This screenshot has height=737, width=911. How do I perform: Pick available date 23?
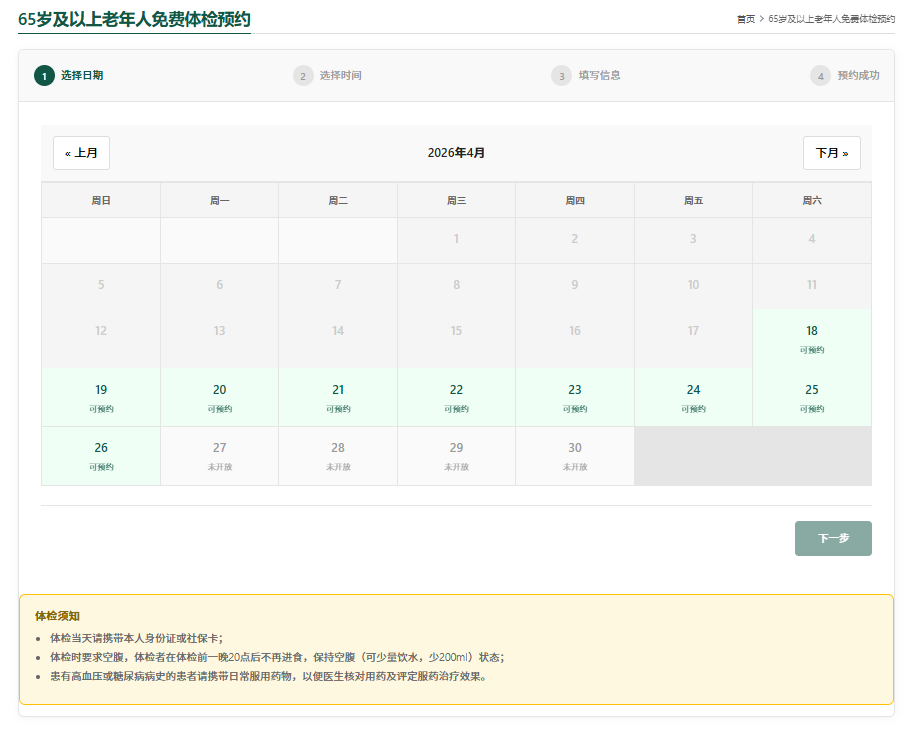click(x=575, y=397)
